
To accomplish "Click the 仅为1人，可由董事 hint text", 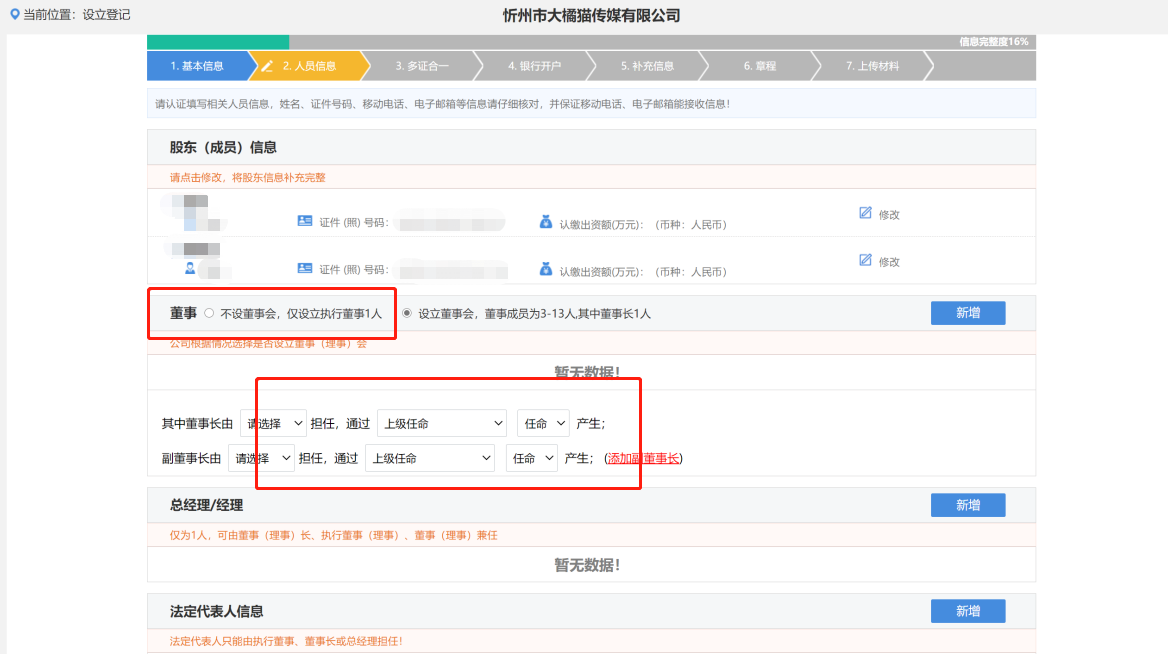I will point(333,535).
